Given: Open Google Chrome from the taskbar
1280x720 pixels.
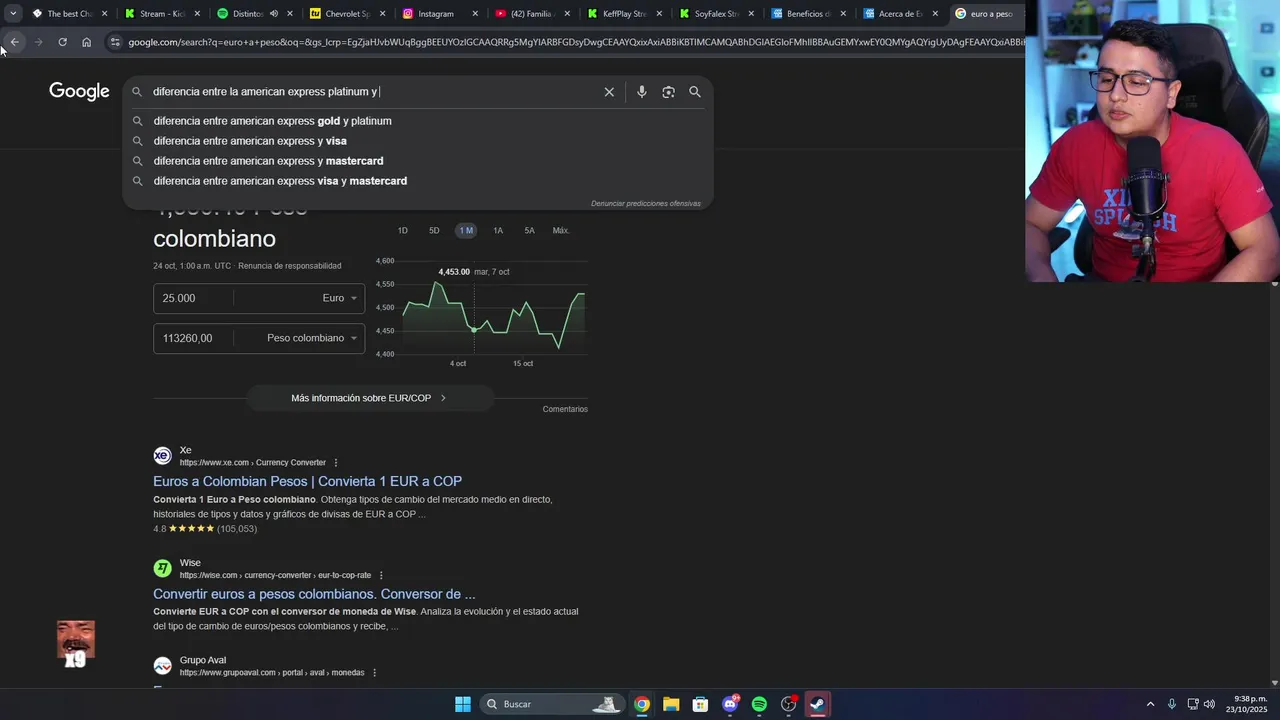Looking at the screenshot, I should [x=642, y=704].
